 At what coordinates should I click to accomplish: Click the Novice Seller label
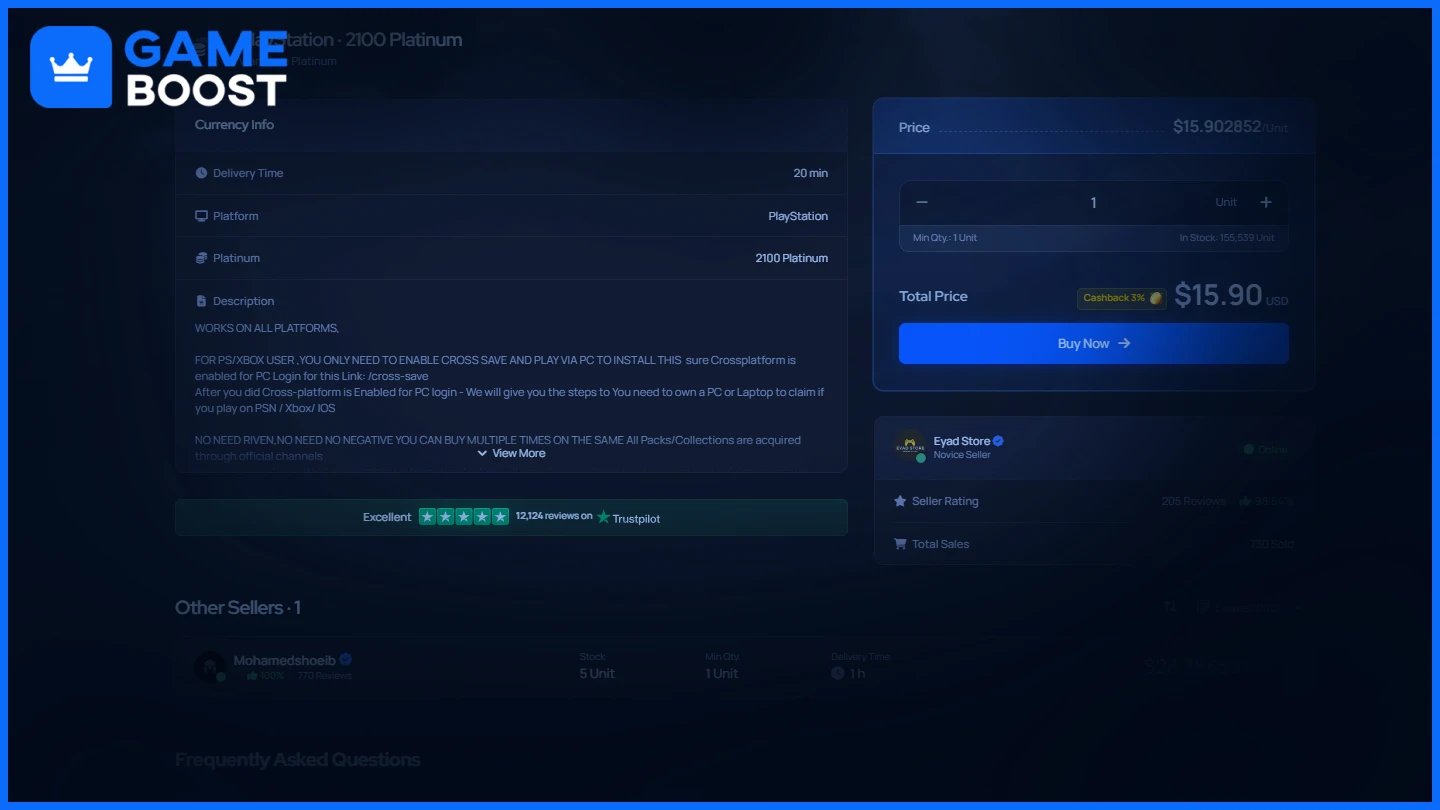coord(962,455)
